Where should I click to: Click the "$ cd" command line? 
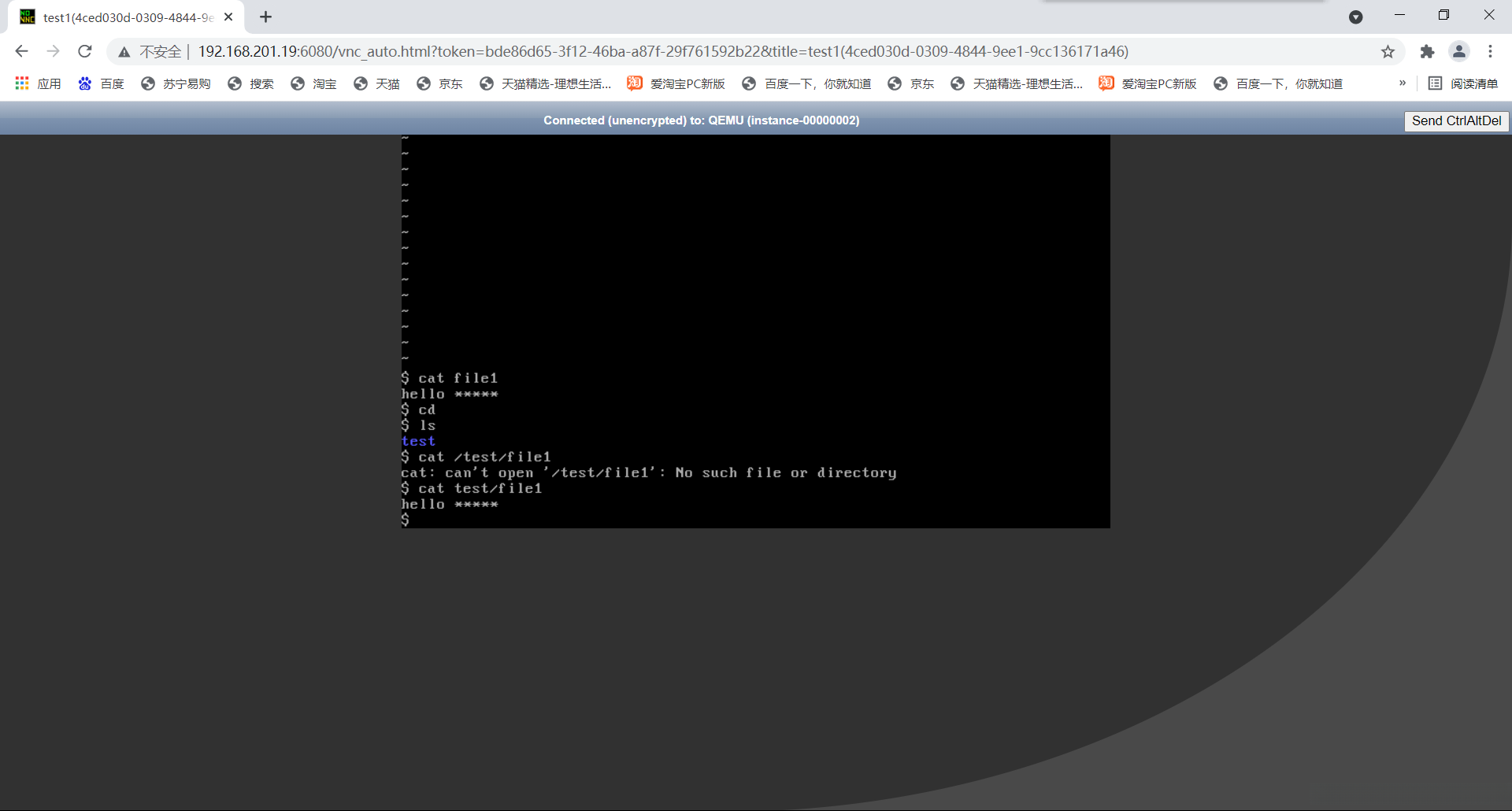(x=418, y=409)
